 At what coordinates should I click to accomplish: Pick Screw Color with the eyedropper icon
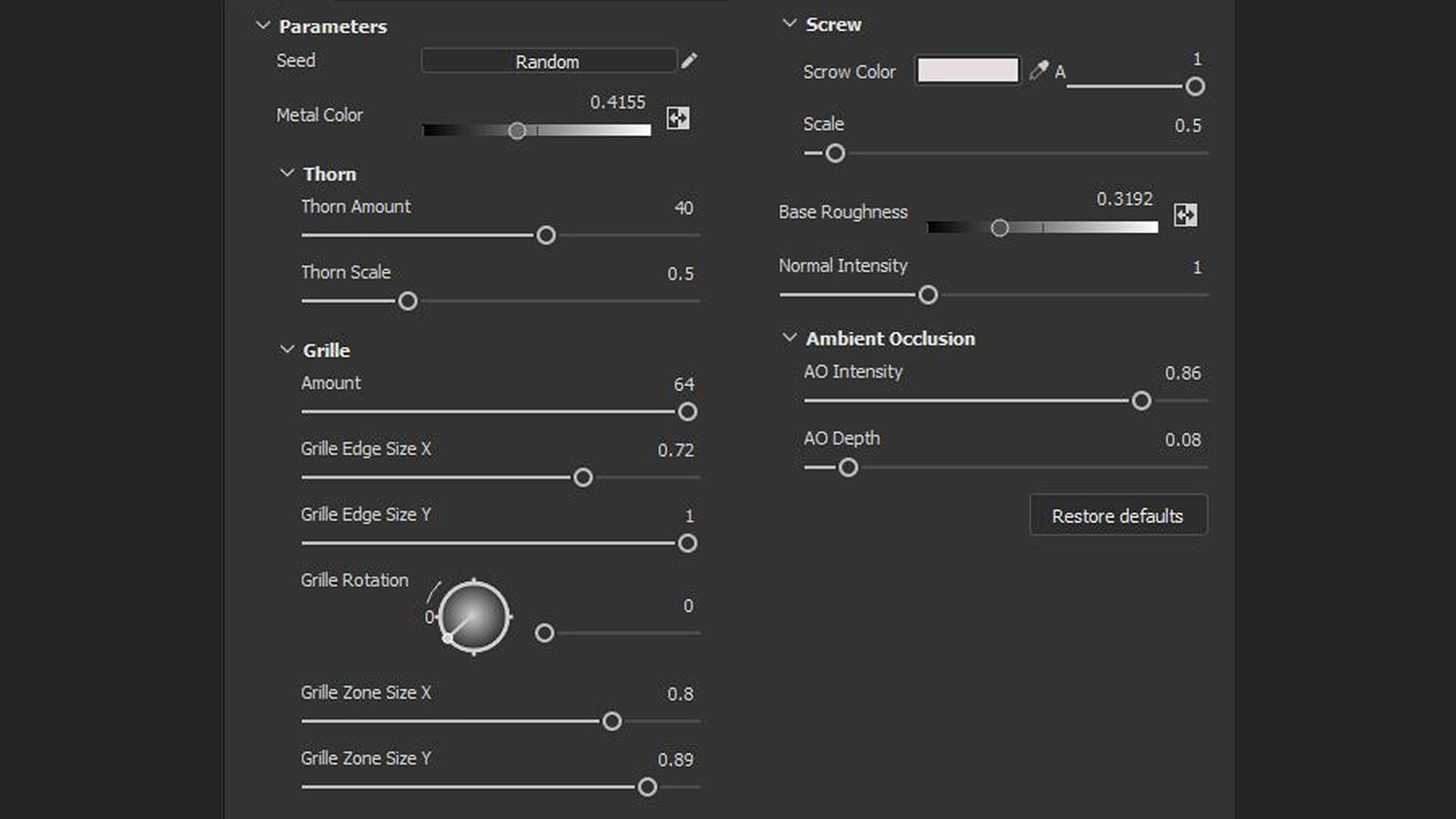pyautogui.click(x=1039, y=71)
